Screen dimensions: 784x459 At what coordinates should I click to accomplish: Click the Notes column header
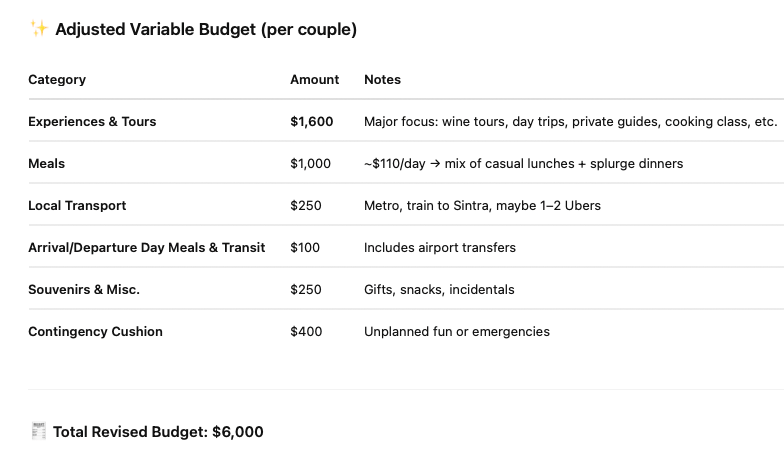382,80
